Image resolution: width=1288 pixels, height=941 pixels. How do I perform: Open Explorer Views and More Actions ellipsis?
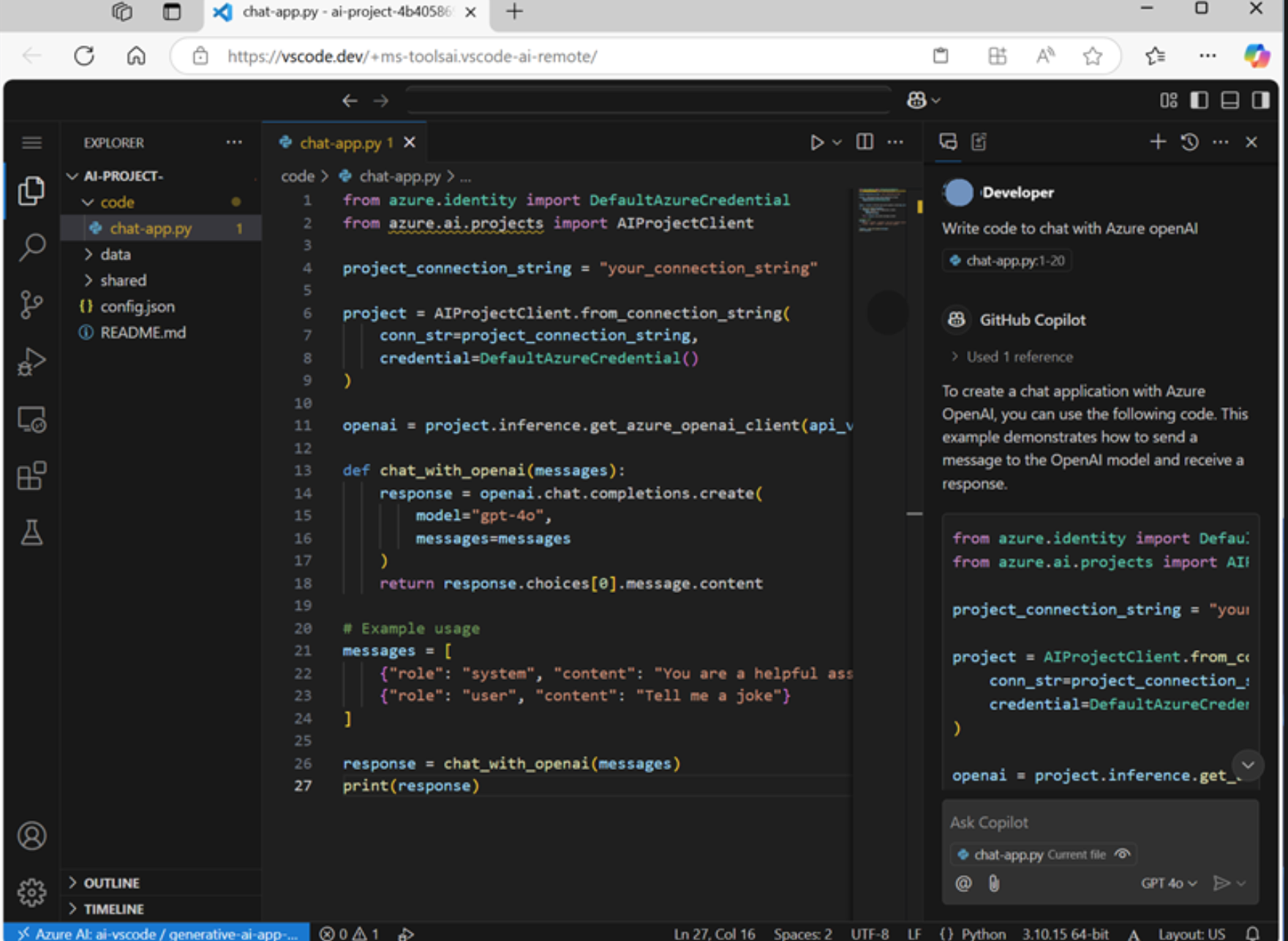(x=234, y=142)
